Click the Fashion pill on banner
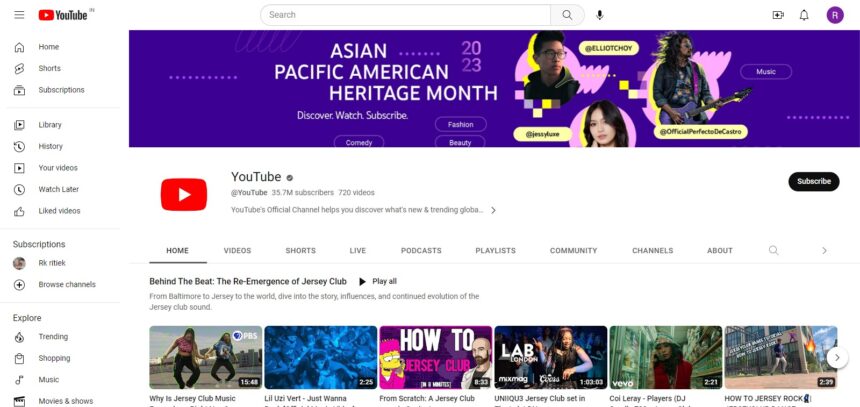 point(461,125)
